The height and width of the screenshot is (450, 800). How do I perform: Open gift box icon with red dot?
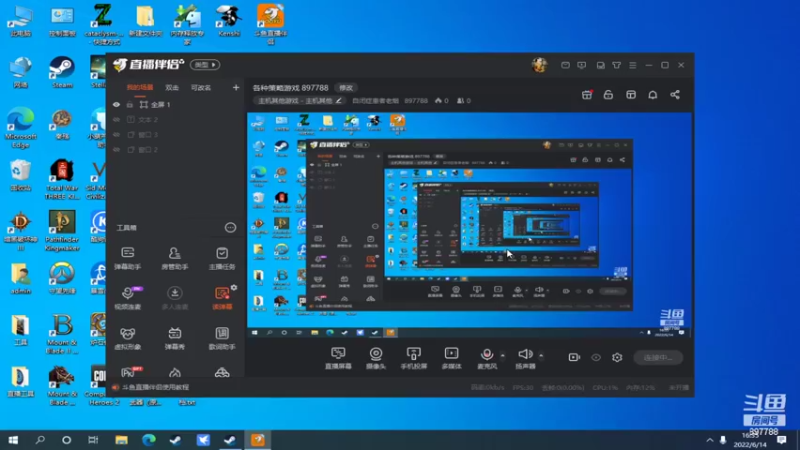click(587, 95)
